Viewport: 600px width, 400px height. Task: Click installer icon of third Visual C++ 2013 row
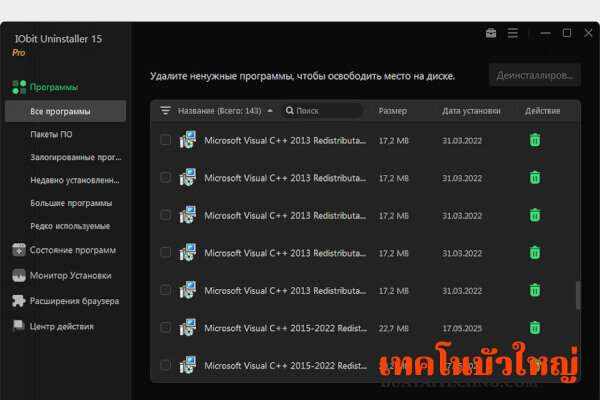[188, 215]
